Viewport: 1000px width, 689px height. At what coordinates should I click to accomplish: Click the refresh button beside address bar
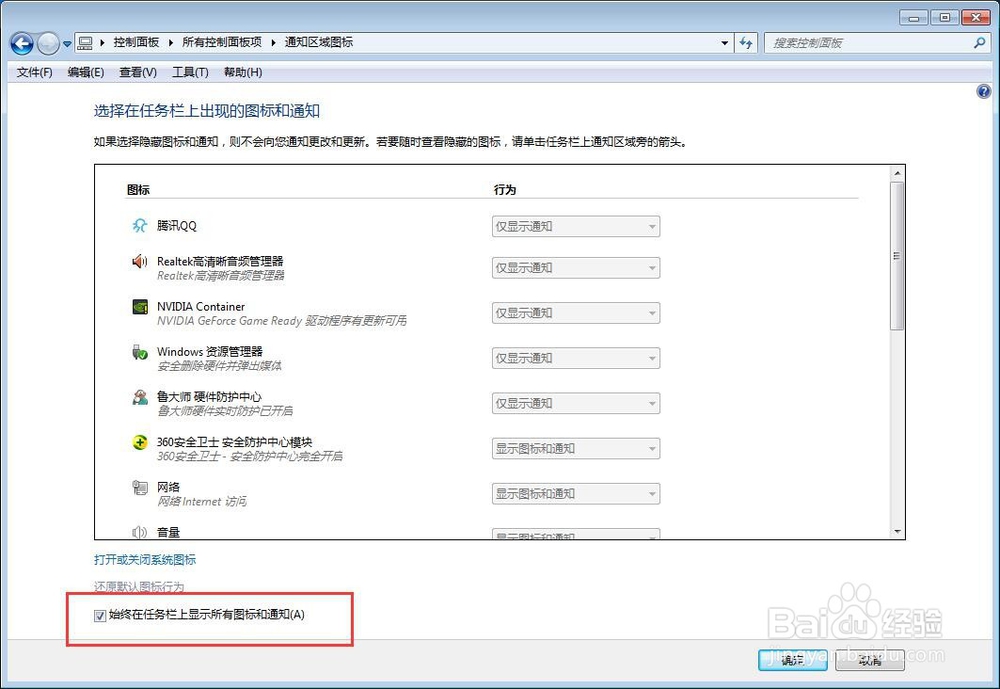pyautogui.click(x=746, y=43)
